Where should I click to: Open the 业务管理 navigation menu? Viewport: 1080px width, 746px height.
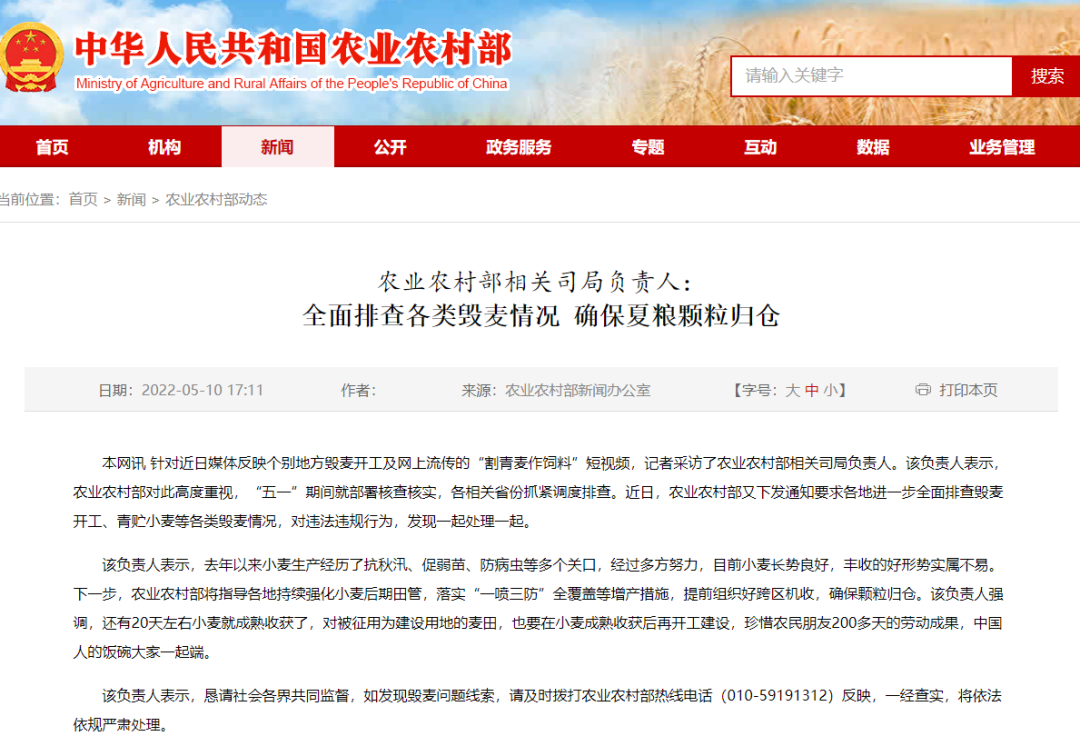click(x=1003, y=146)
